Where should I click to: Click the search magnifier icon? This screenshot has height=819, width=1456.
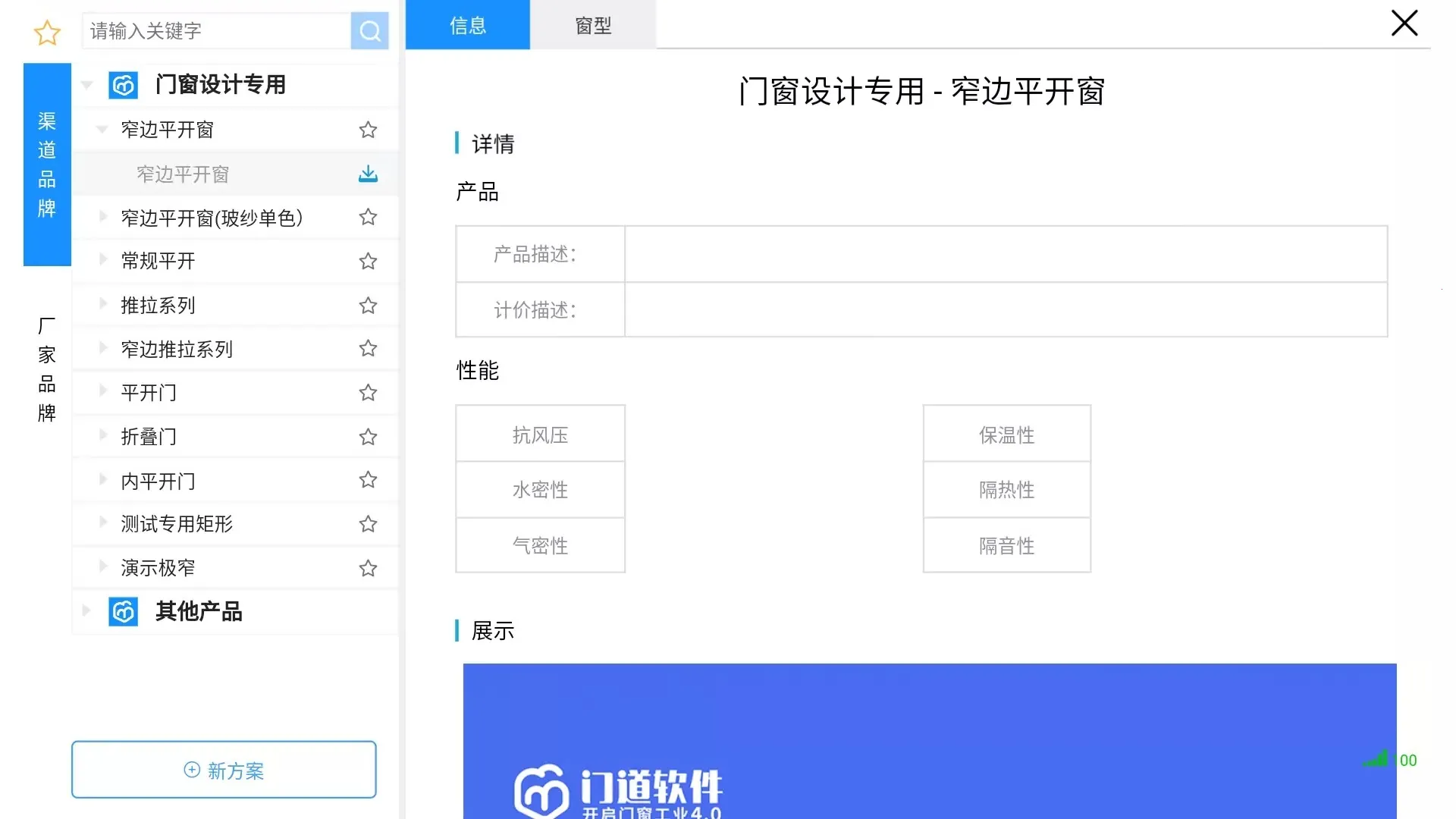coord(370,31)
